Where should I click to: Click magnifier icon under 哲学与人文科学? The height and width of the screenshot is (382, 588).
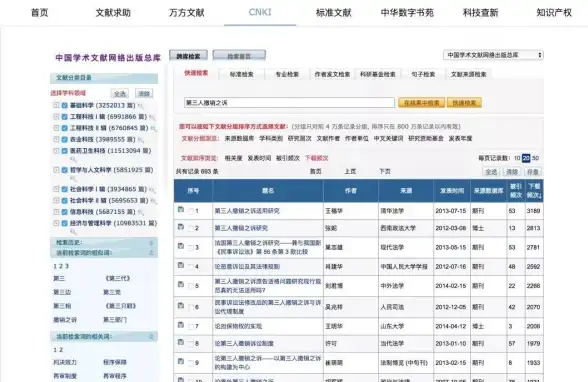(x=73, y=178)
